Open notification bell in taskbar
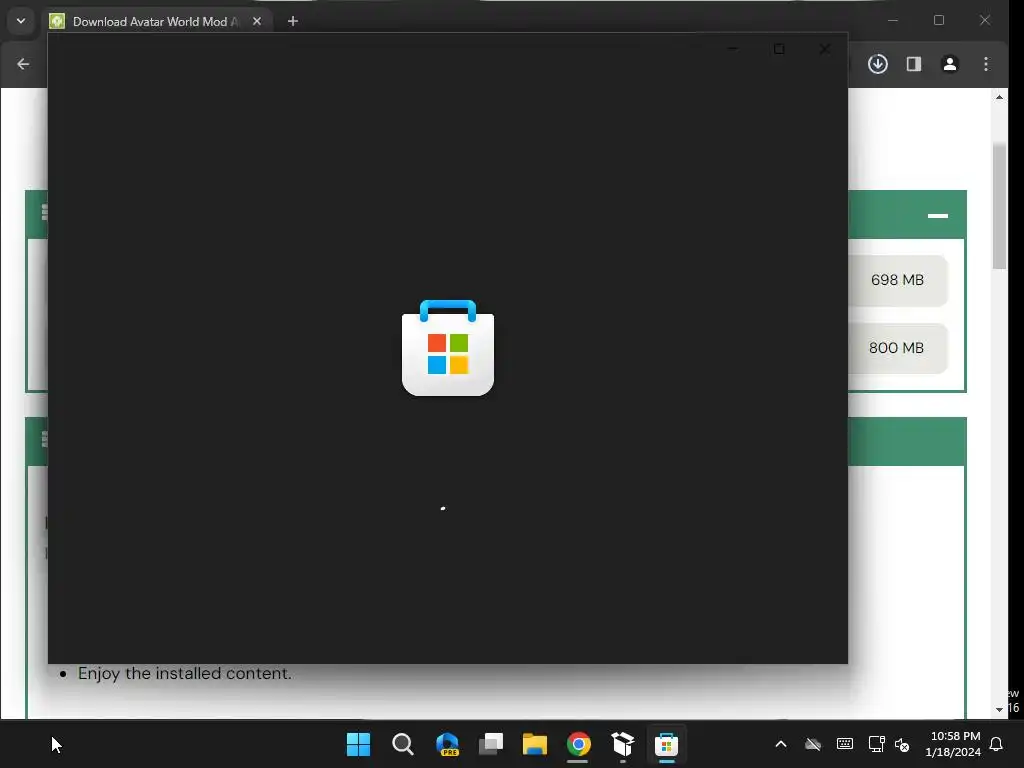The width and height of the screenshot is (1024, 768). [997, 744]
